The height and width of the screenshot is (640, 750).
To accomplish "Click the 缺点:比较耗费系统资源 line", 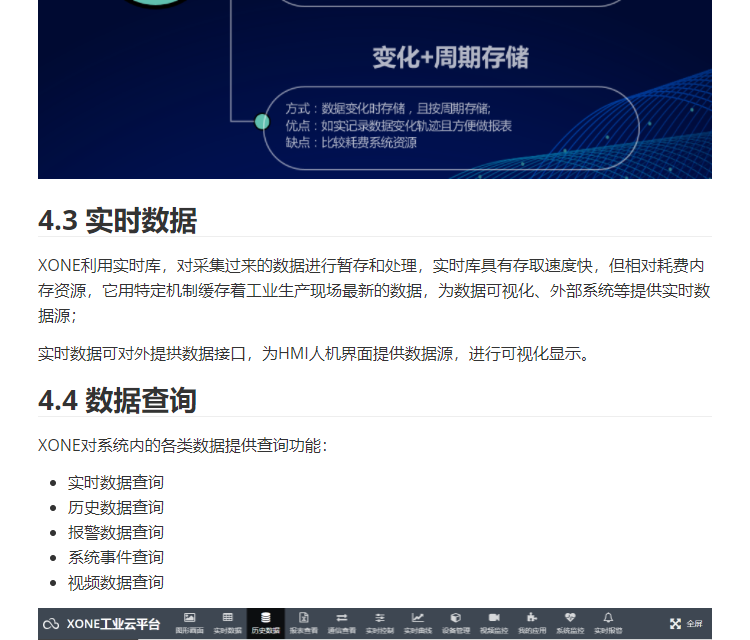I will (351, 143).
